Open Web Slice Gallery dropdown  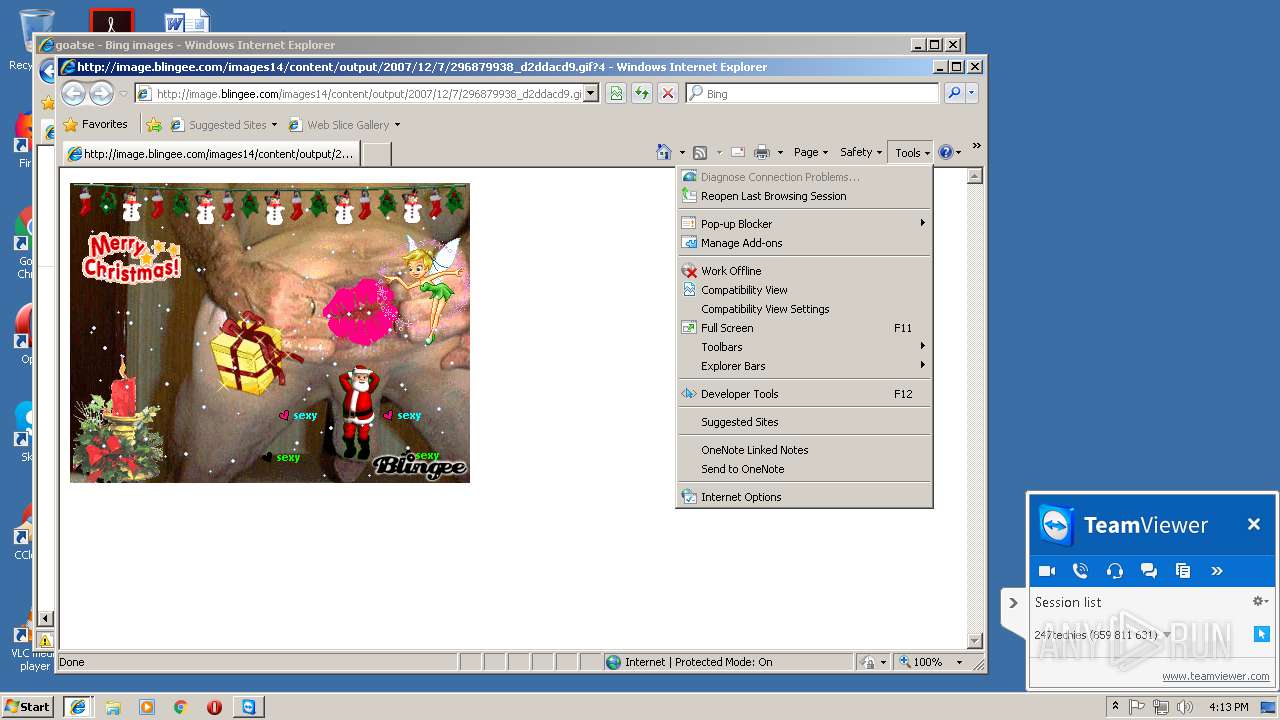pos(397,125)
